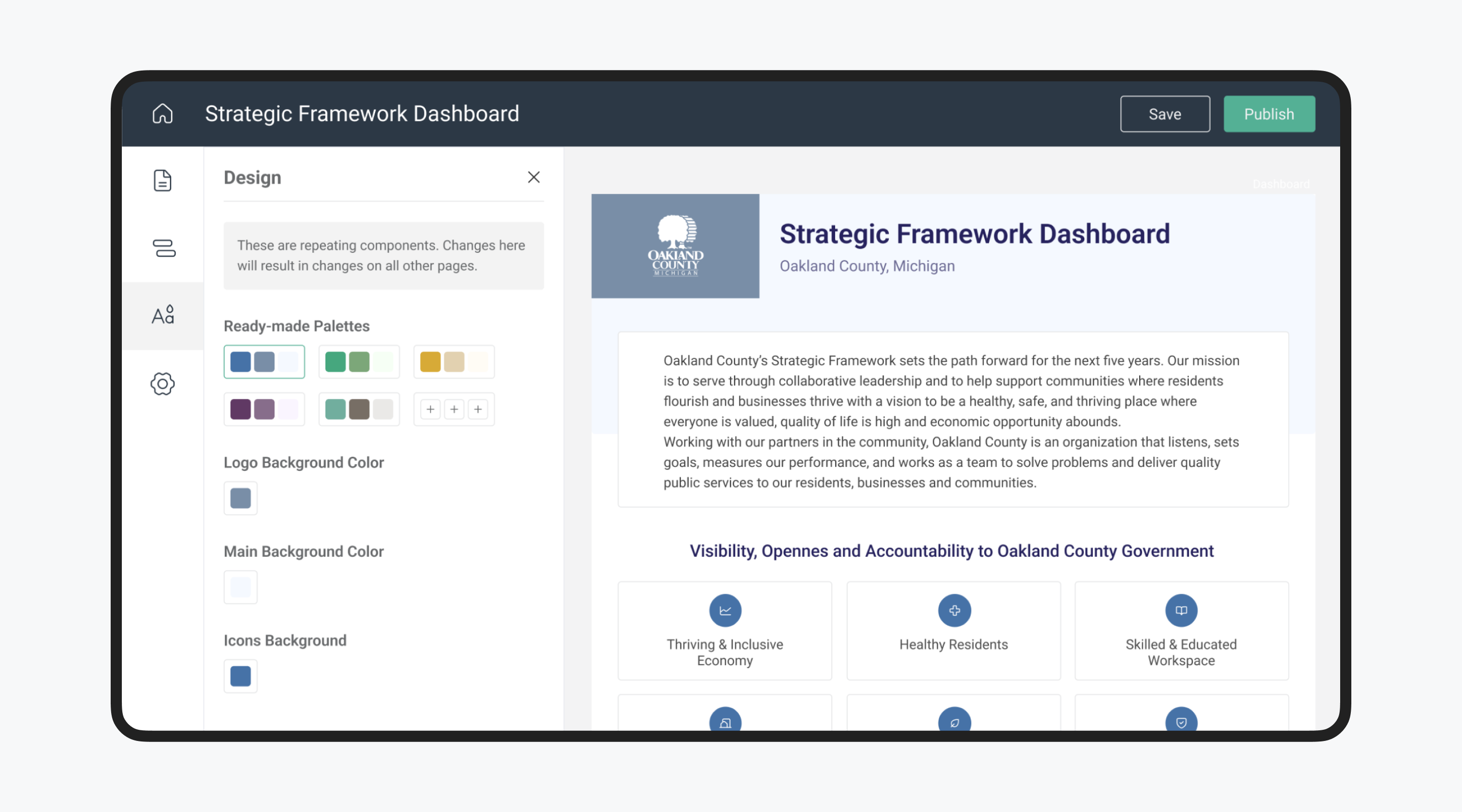
Task: Select the typography Aa design icon
Action: 162,316
